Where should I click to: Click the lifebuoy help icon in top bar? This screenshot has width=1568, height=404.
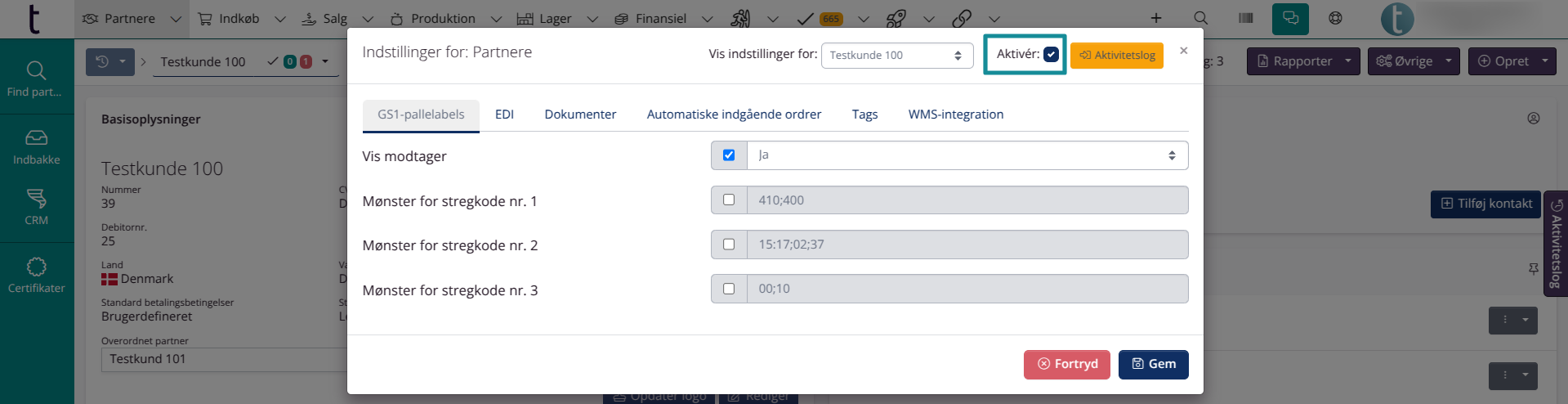tap(1335, 18)
